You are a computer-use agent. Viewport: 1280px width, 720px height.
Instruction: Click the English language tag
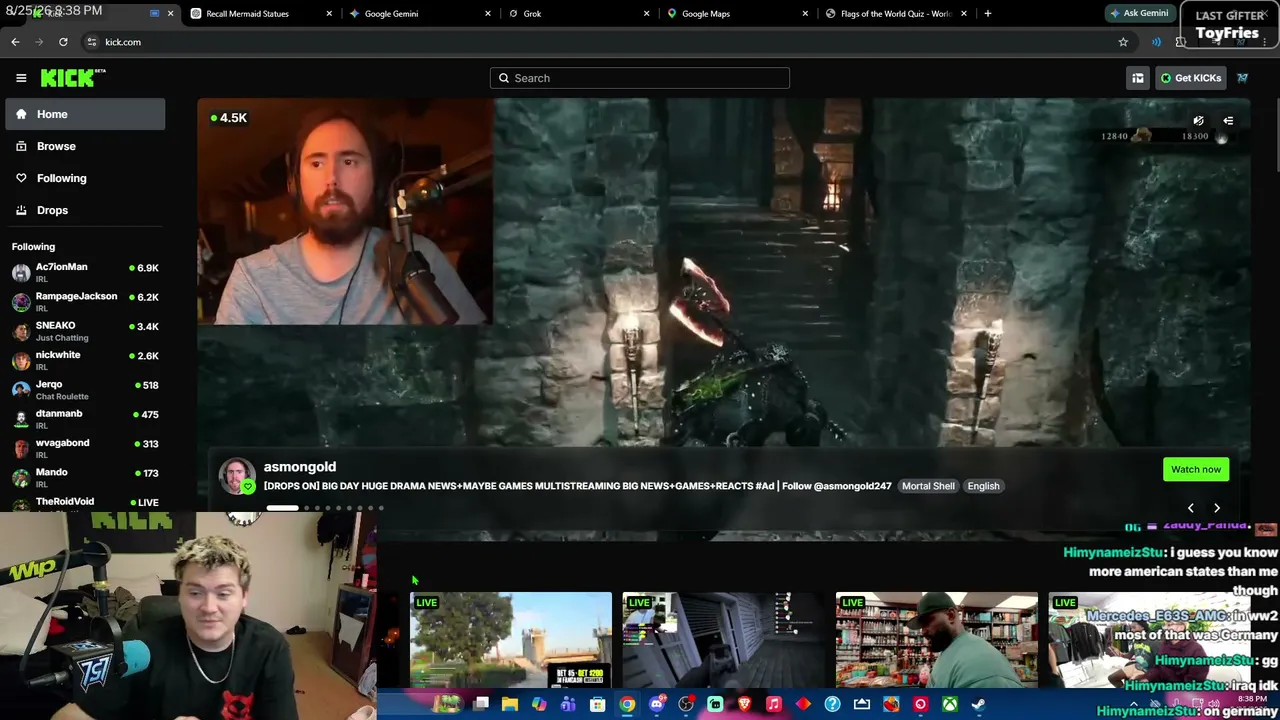[x=983, y=486]
